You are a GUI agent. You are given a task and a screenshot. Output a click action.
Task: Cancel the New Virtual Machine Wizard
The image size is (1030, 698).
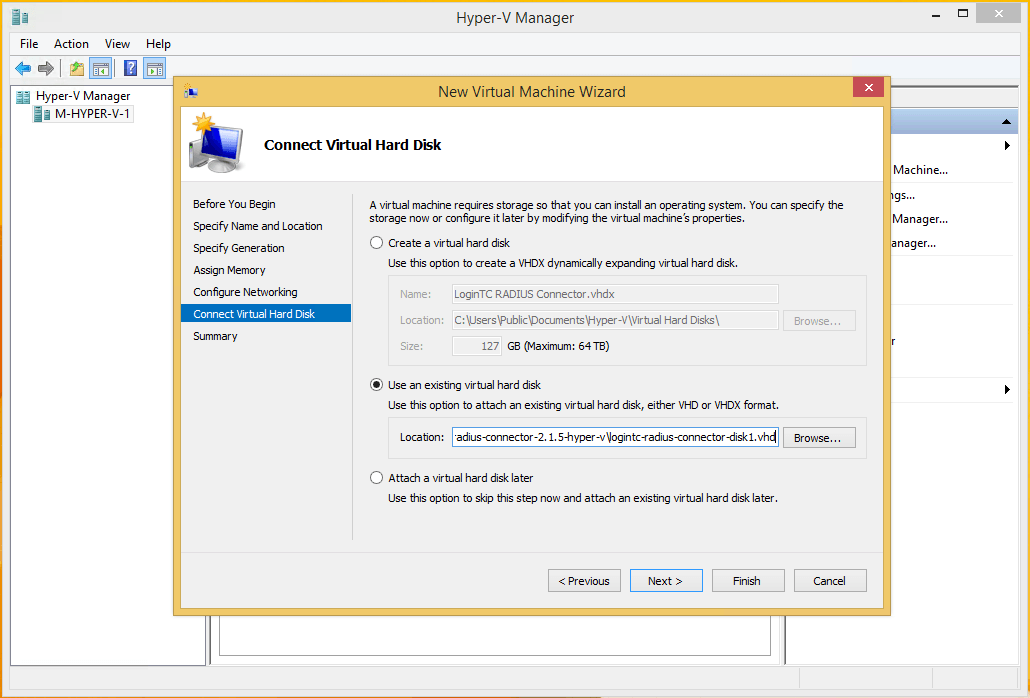point(830,581)
